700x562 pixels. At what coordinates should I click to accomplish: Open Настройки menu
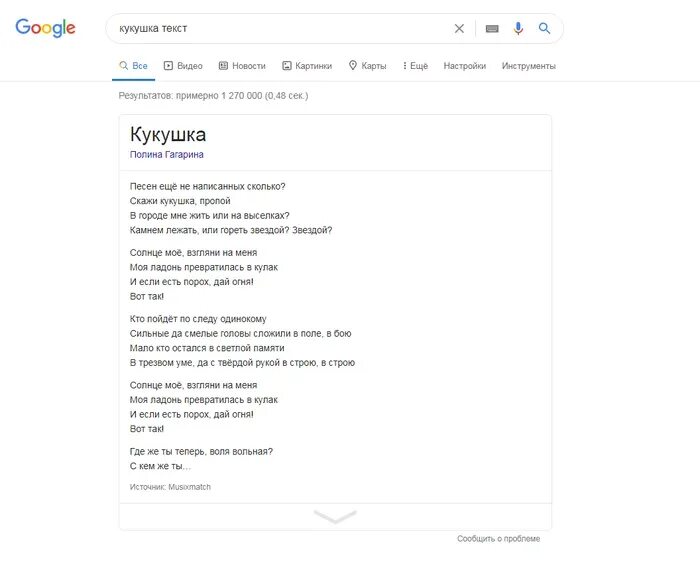(x=465, y=66)
